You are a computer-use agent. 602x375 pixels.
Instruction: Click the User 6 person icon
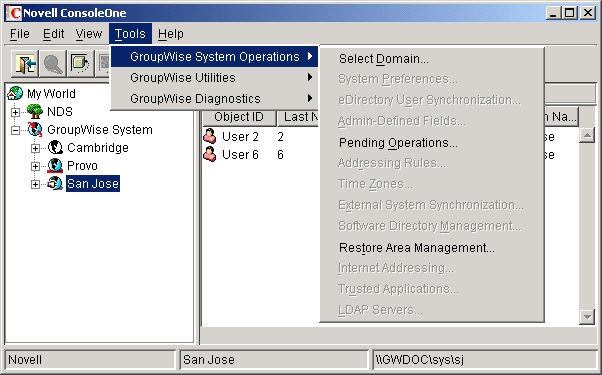[210, 154]
